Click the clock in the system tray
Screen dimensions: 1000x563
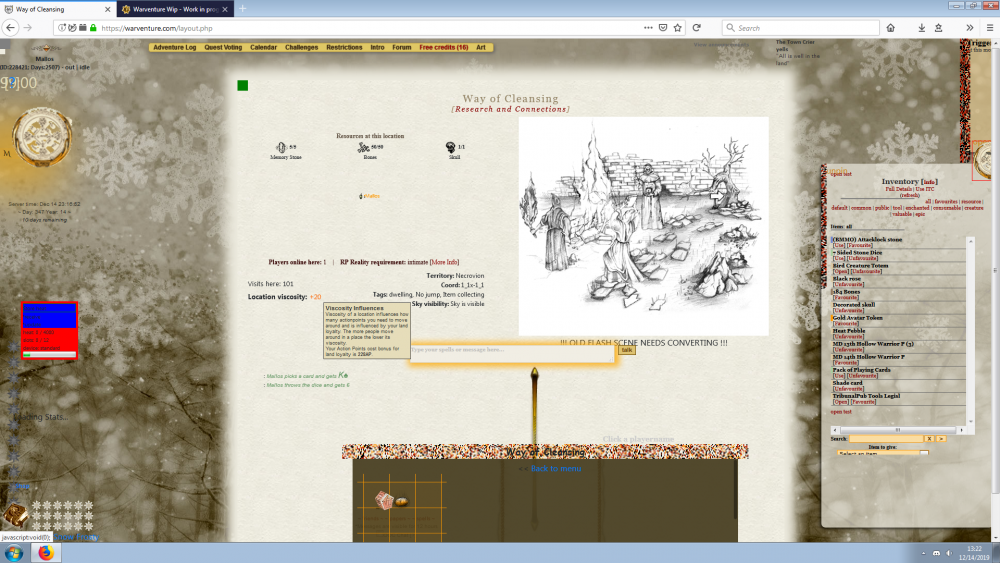click(x=974, y=553)
